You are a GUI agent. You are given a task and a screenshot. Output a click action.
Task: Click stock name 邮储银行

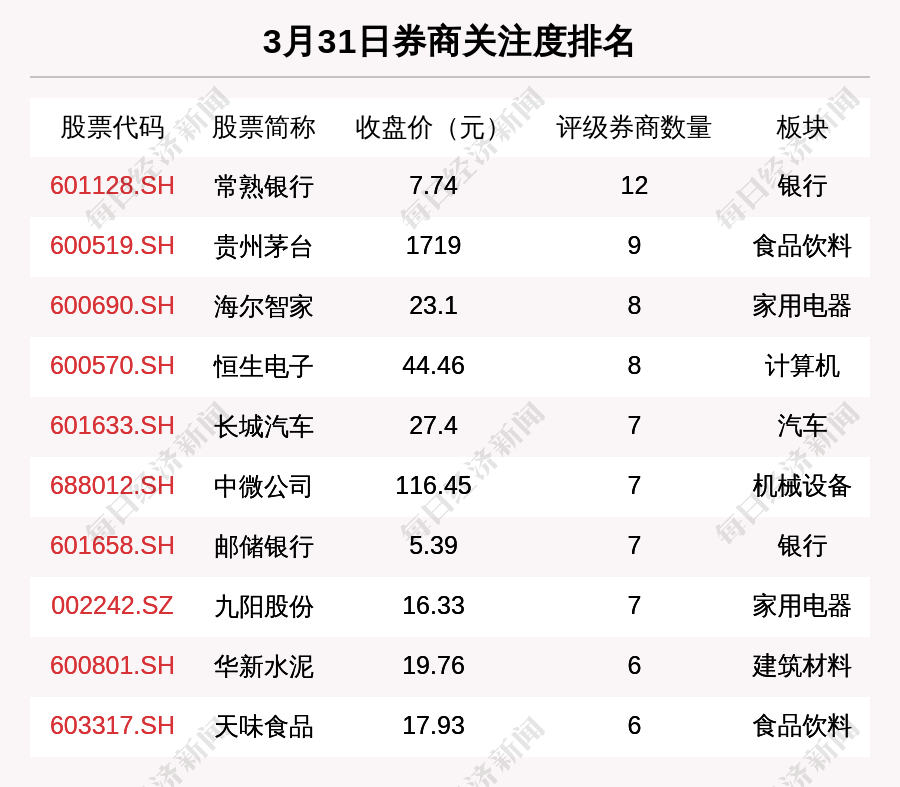click(x=263, y=546)
